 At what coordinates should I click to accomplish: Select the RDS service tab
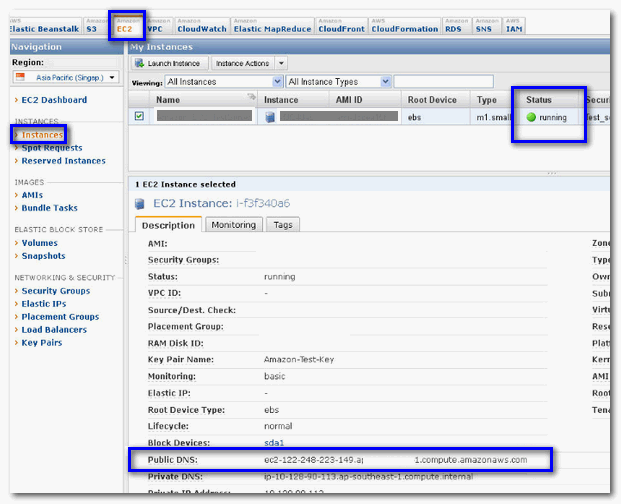tap(455, 26)
